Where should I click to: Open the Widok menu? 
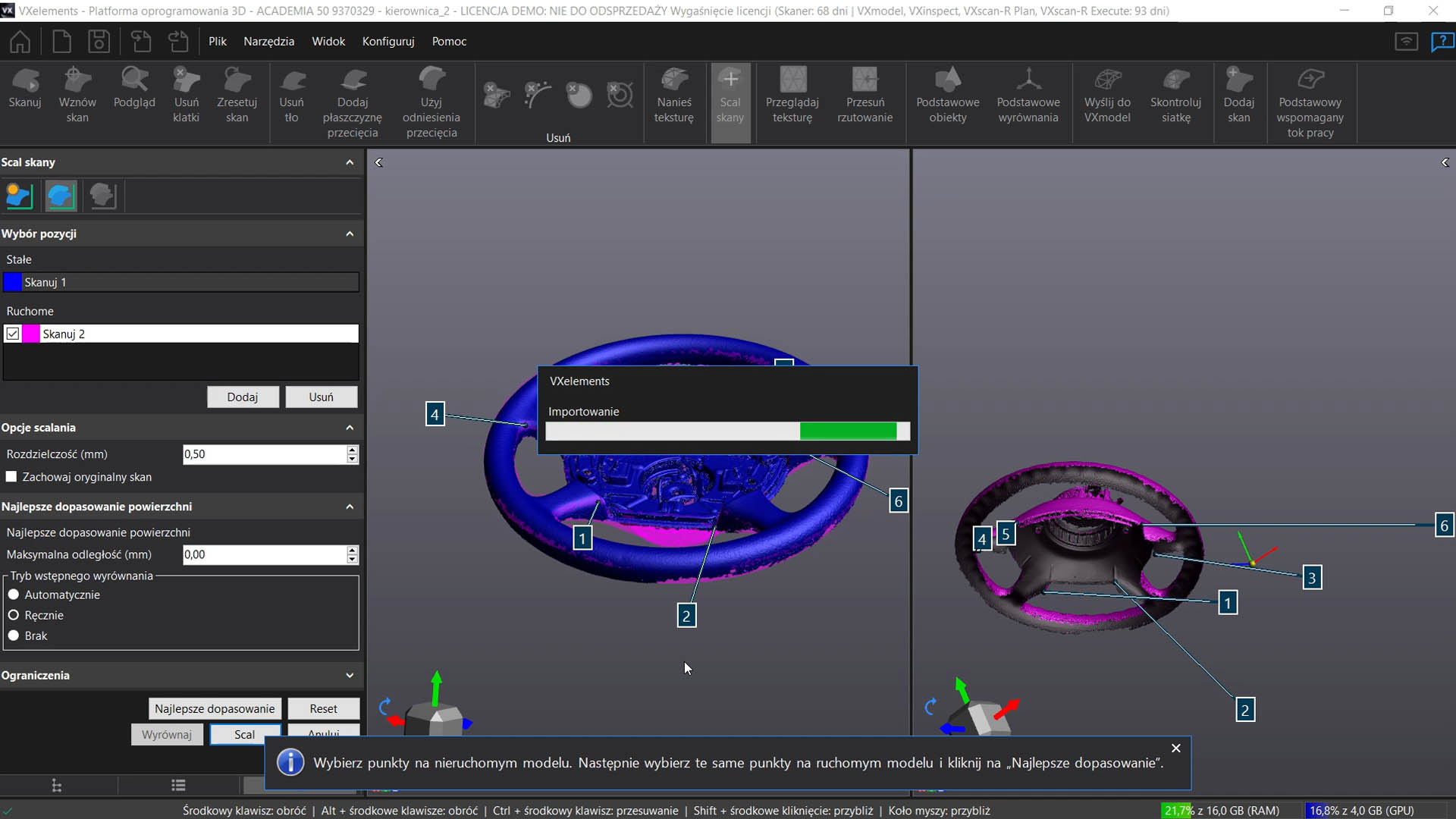328,41
